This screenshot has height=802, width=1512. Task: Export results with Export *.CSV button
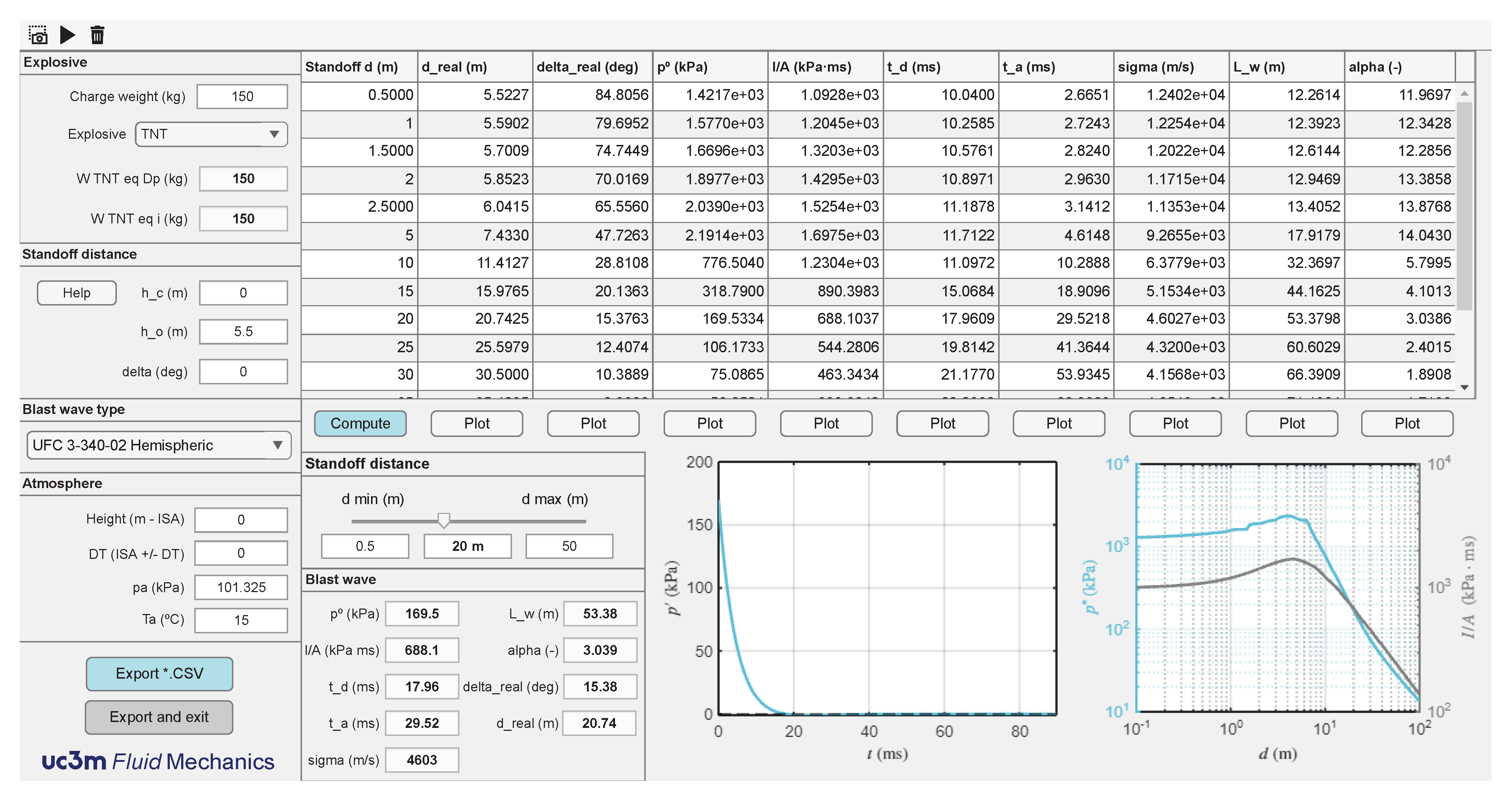(159, 674)
